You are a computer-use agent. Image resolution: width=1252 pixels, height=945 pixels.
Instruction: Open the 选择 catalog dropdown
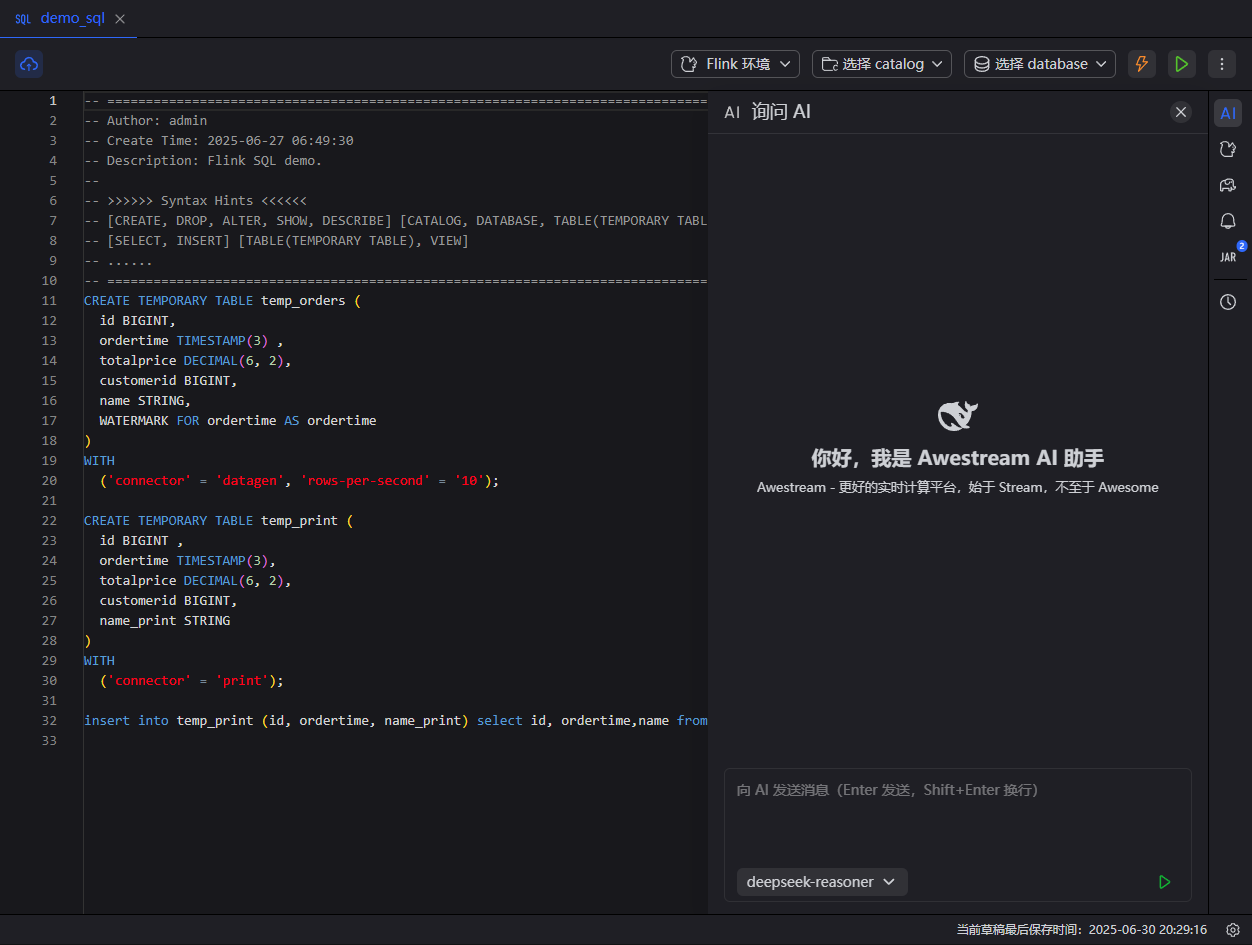point(882,64)
